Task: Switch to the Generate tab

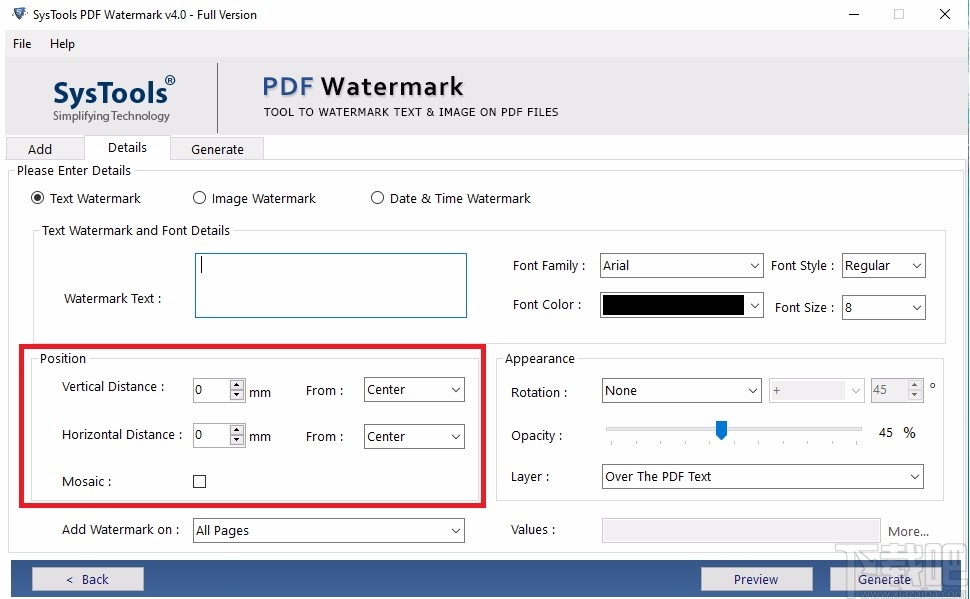Action: 217,148
